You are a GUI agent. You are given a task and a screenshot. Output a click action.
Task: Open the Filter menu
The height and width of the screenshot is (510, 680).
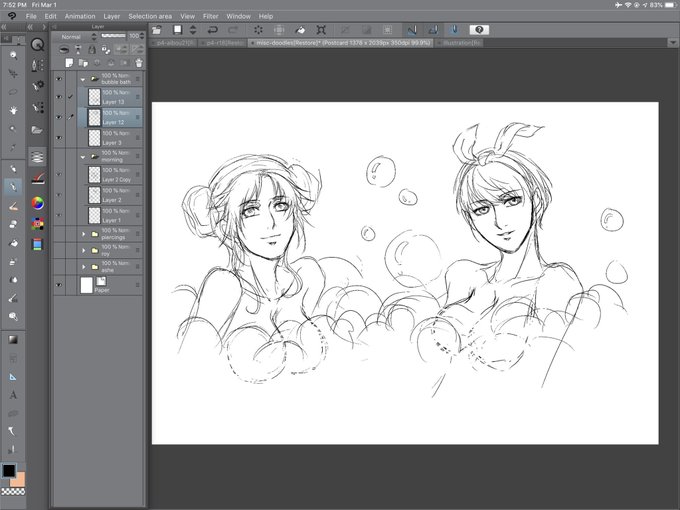point(211,16)
